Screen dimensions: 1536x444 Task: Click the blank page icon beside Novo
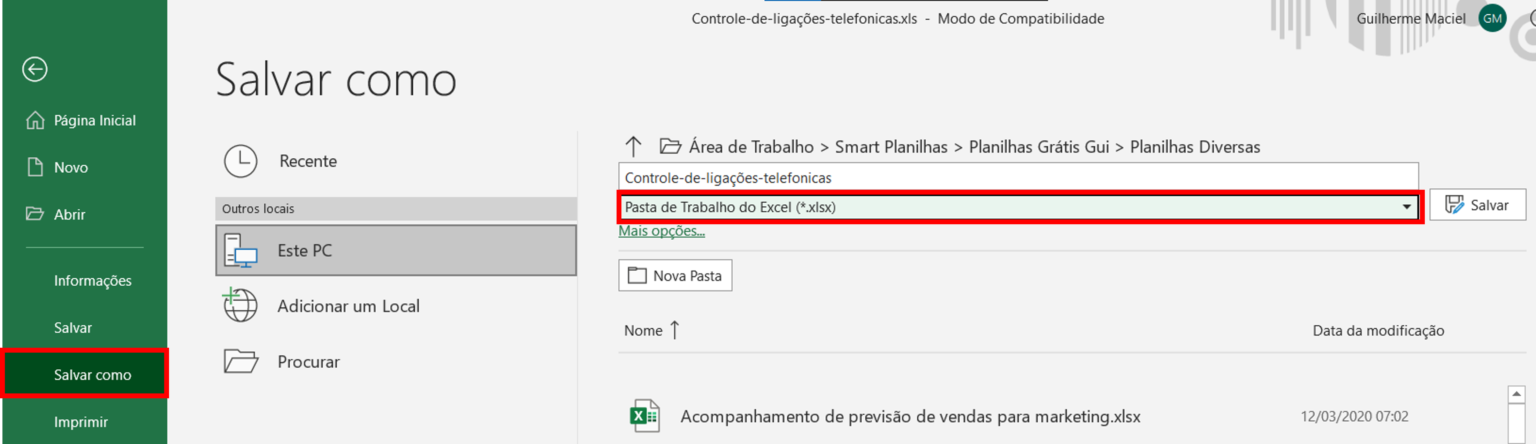click(x=35, y=167)
